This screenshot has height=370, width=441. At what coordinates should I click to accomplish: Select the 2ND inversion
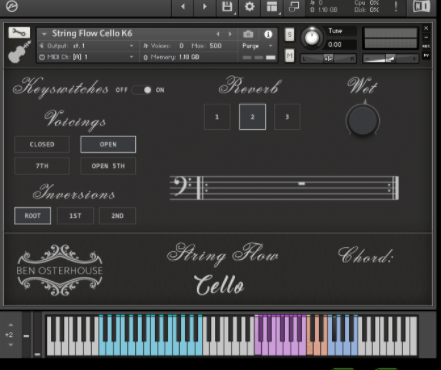coord(117,216)
